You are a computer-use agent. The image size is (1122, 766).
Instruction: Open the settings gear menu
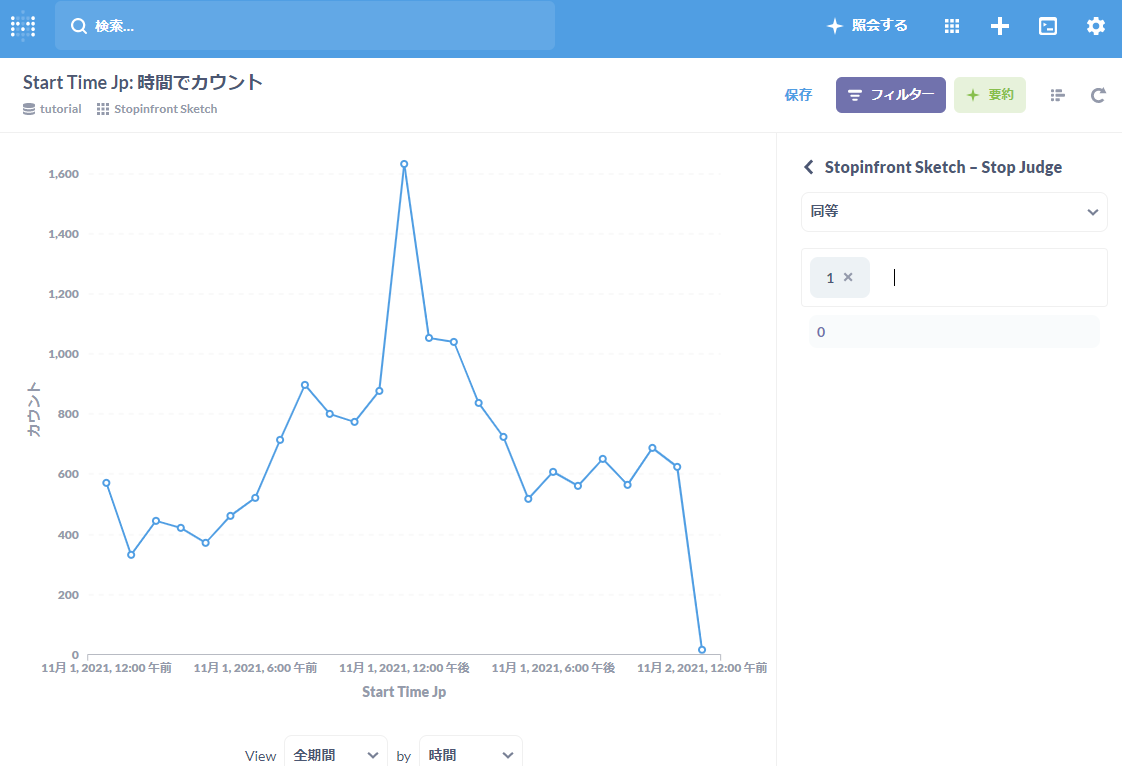pos(1096,27)
